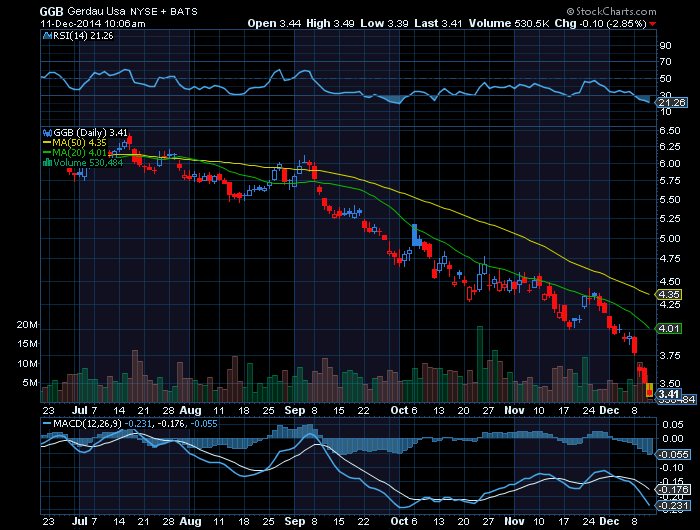Viewport: 700px width, 530px height.
Task: Click the 6.00 price axis label
Action: point(670,163)
